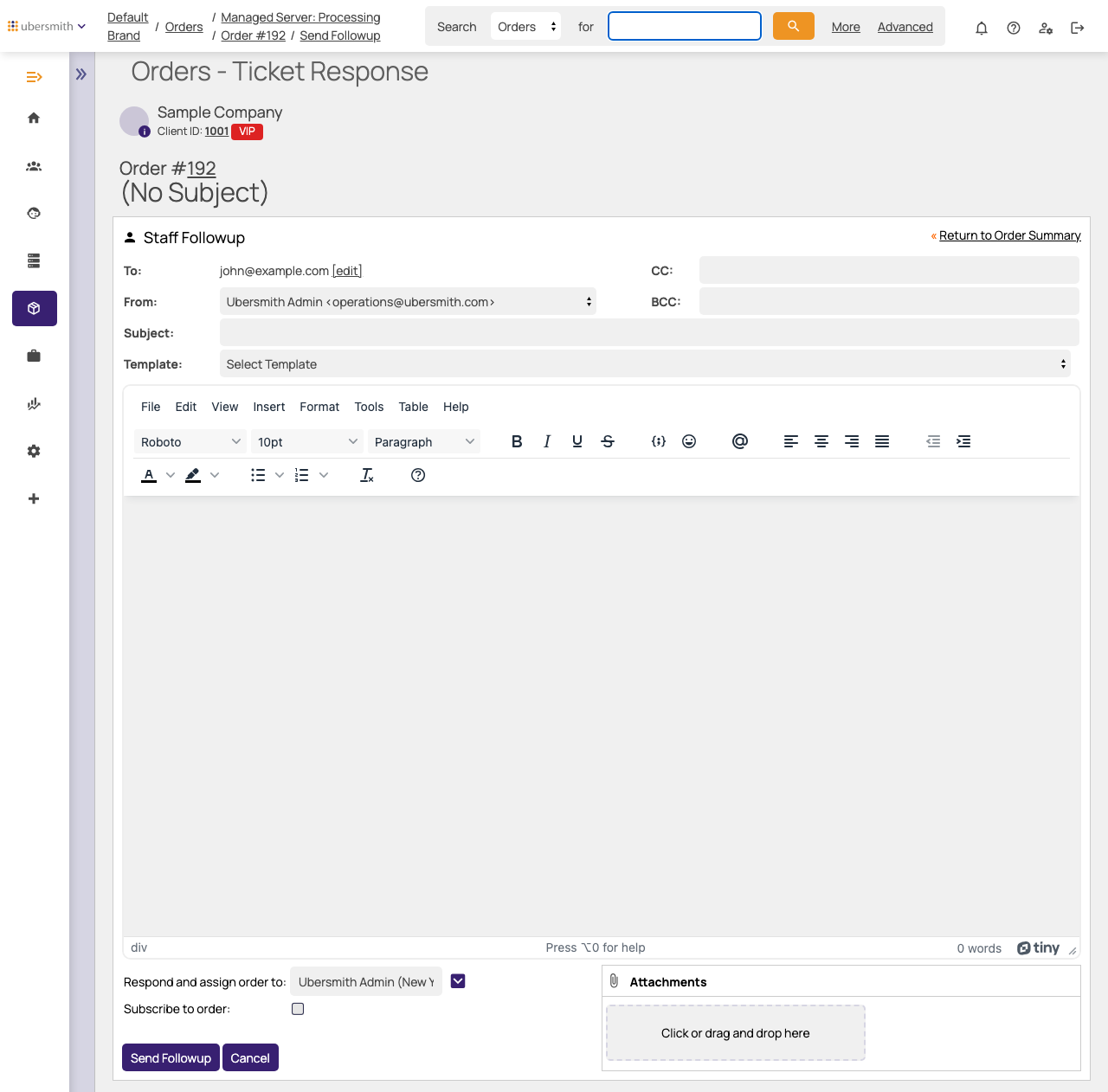The height and width of the screenshot is (1092, 1108).
Task: Apply text color
Action: [x=149, y=475]
